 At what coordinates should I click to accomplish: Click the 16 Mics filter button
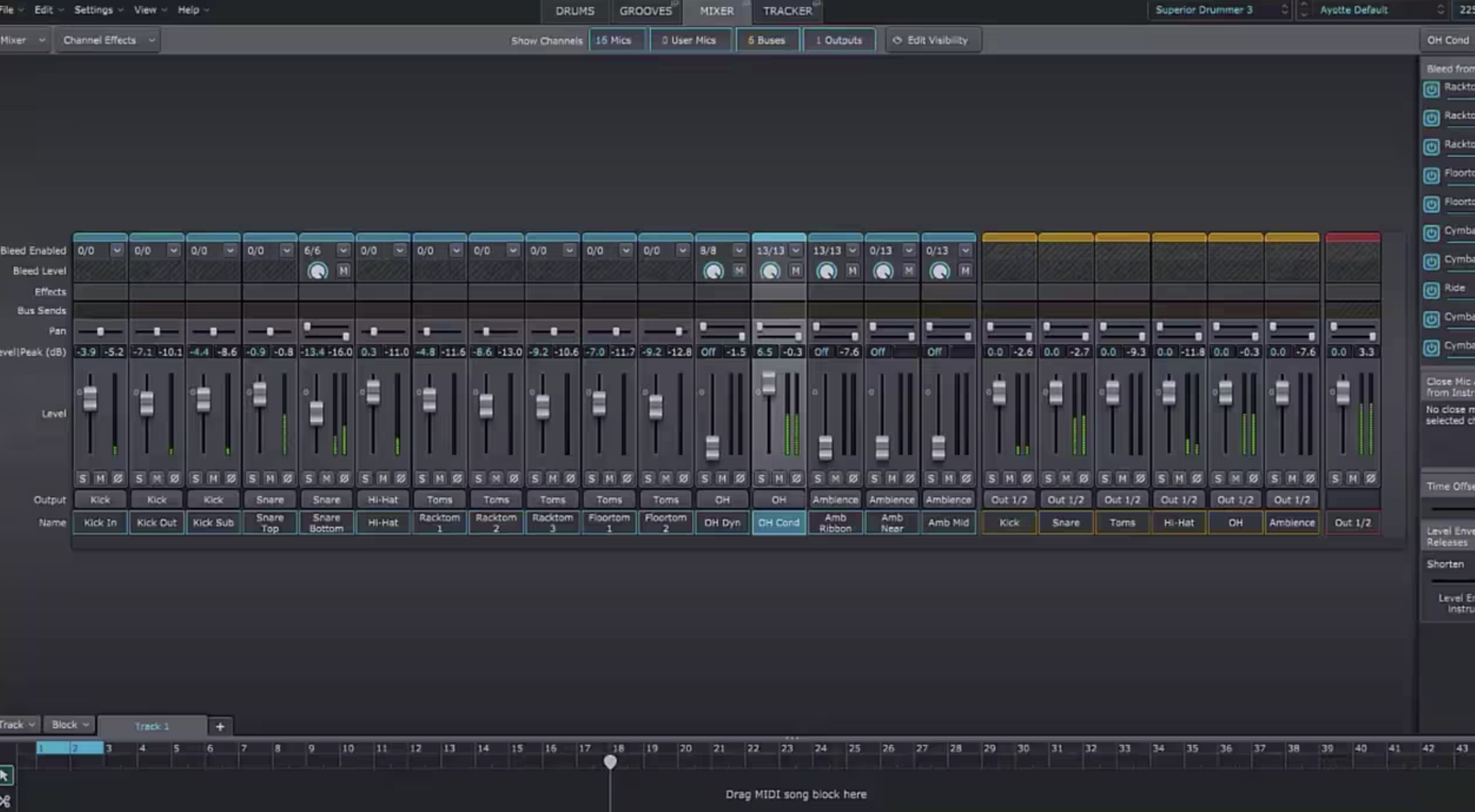(x=617, y=39)
